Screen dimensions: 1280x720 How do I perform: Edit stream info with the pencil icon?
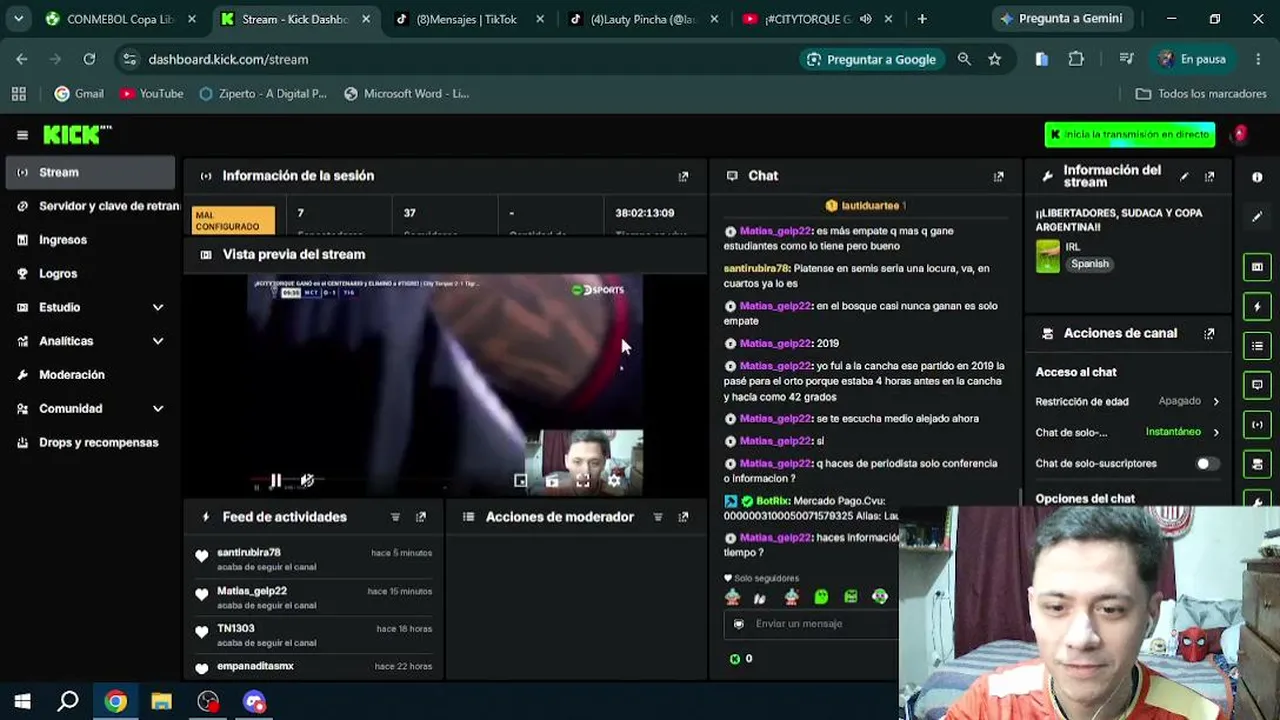coord(1184,176)
